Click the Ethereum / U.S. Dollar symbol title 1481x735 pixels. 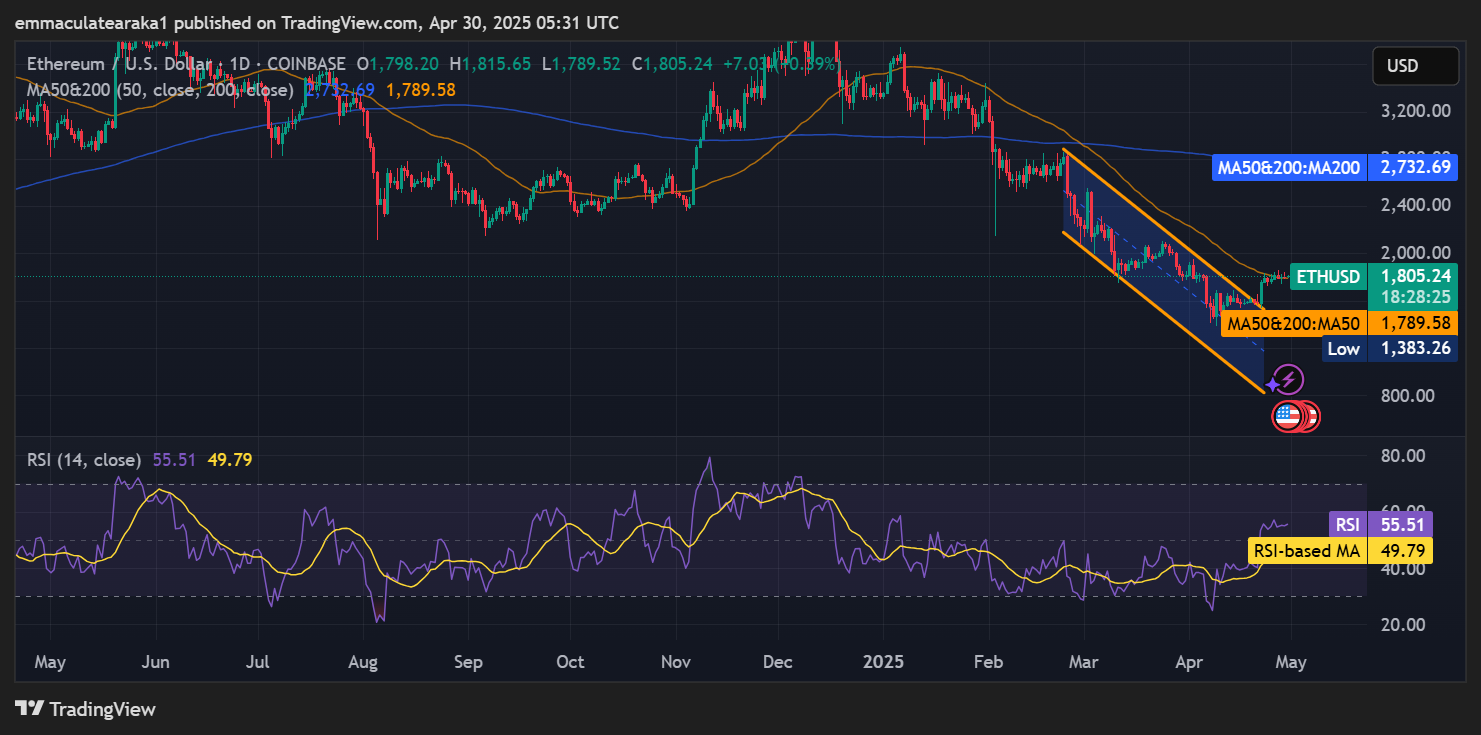[115, 64]
